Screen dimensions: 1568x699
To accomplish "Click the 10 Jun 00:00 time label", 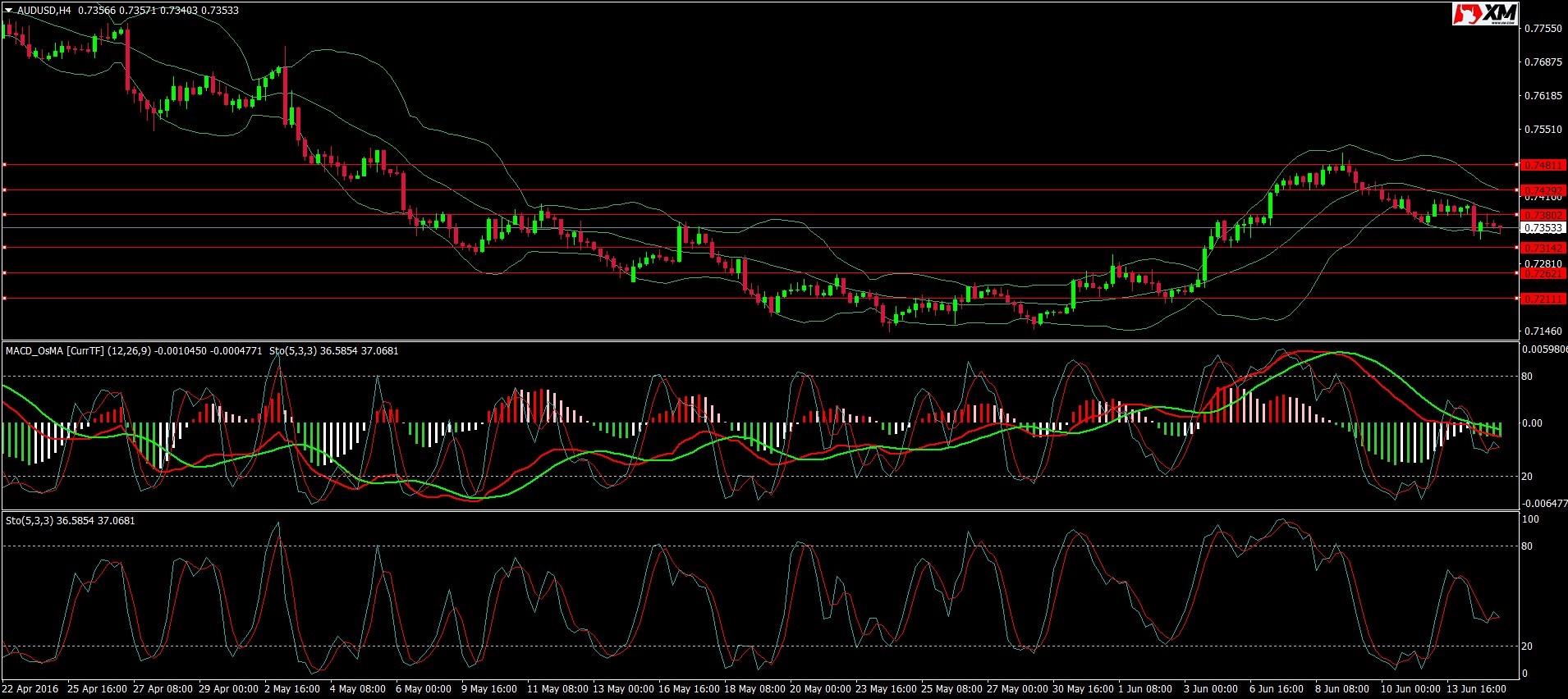I will (x=1410, y=689).
